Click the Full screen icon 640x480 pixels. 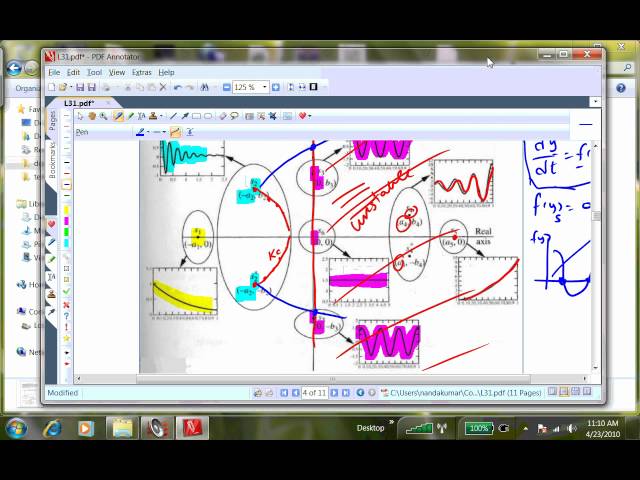[x=313, y=87]
